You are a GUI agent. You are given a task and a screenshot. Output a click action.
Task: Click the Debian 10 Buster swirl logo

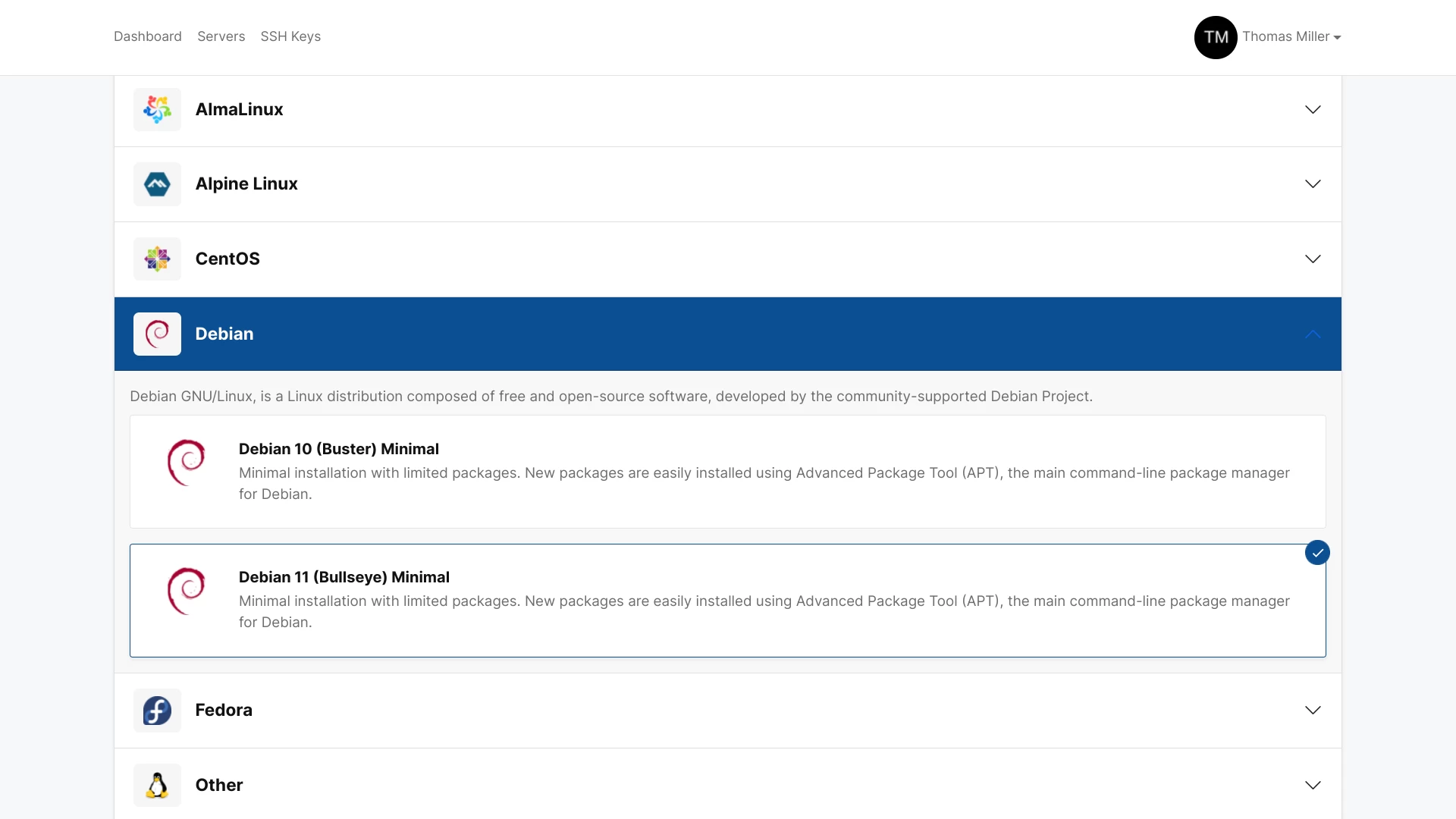tap(186, 463)
